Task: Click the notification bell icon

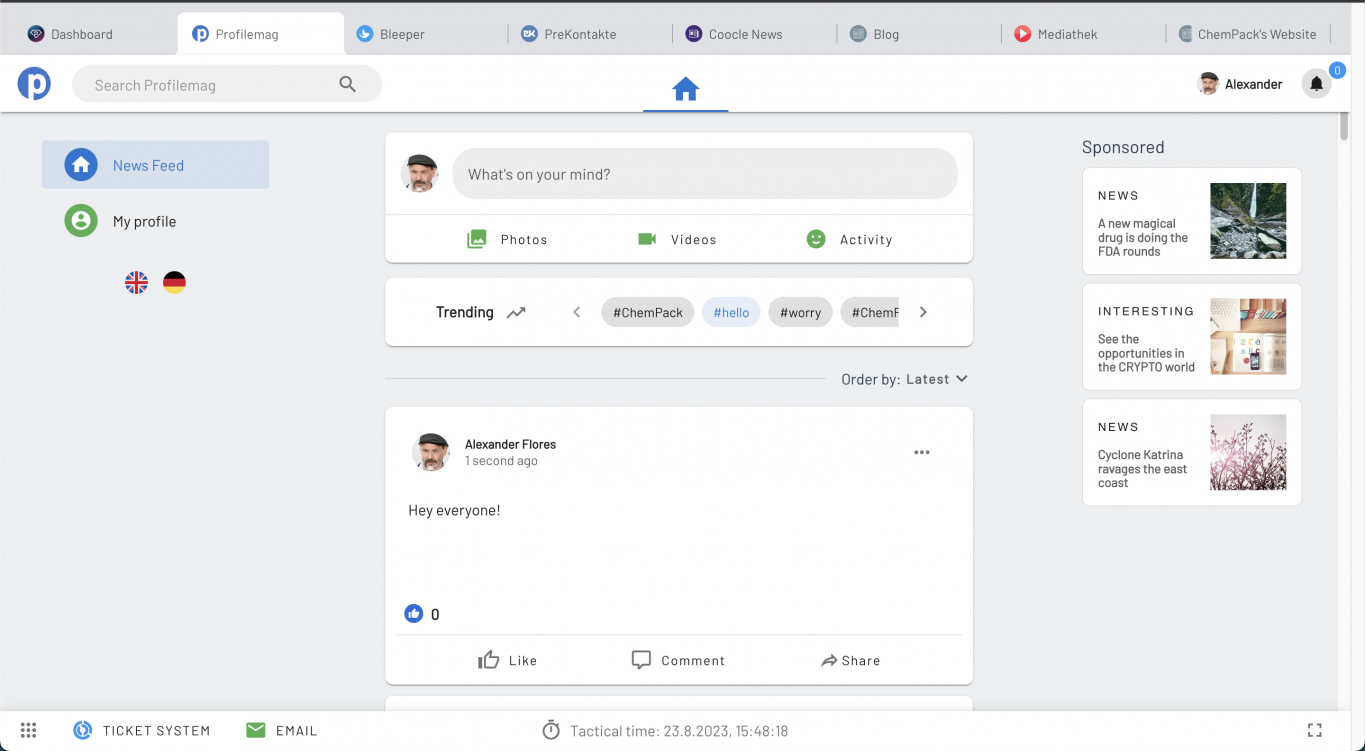Action: tap(1316, 84)
